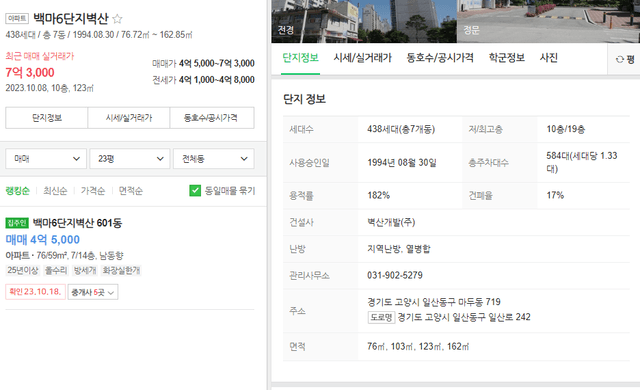
Task: Click the sale date line 2023.10.08, 10층, 123㎡
Action: point(49,88)
